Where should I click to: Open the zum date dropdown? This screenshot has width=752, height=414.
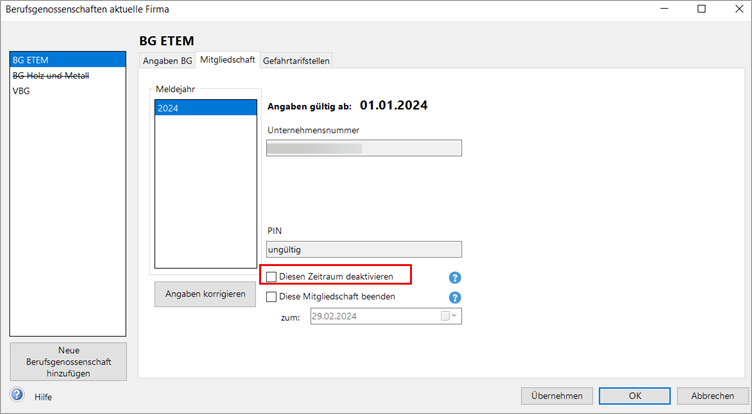(x=454, y=316)
